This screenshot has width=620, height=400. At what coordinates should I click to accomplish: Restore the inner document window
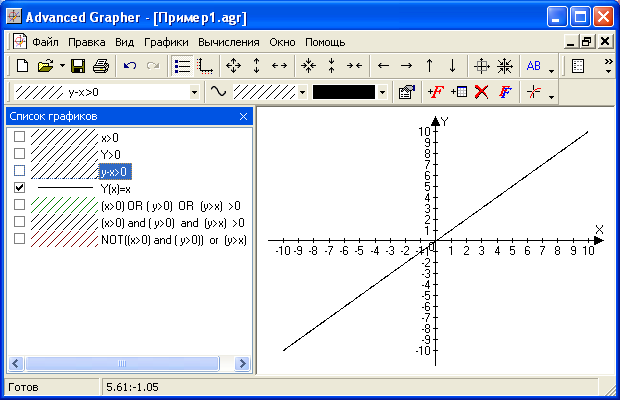[587, 41]
